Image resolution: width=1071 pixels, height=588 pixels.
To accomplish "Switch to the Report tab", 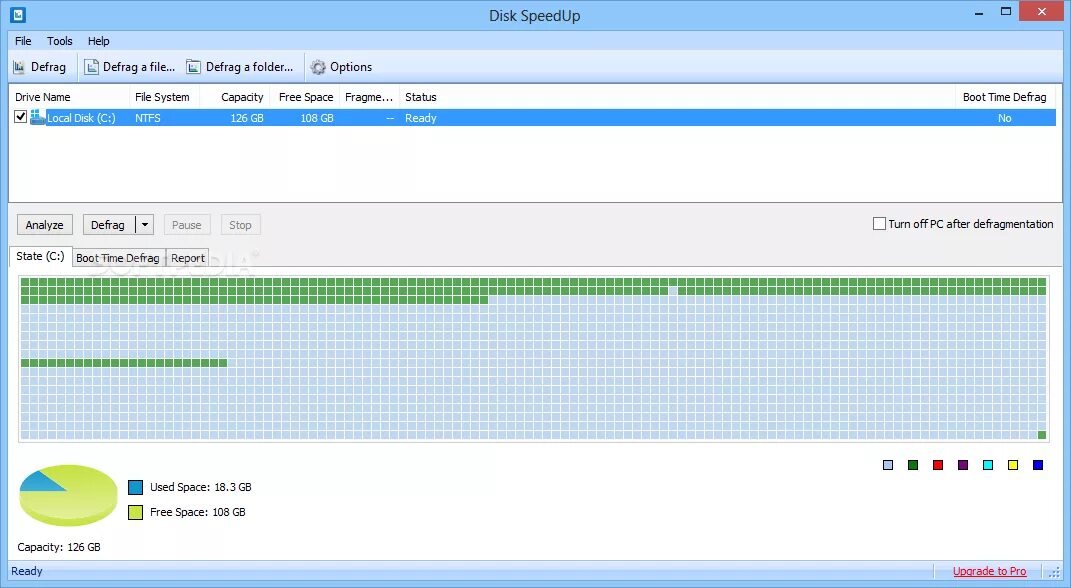I will point(188,257).
